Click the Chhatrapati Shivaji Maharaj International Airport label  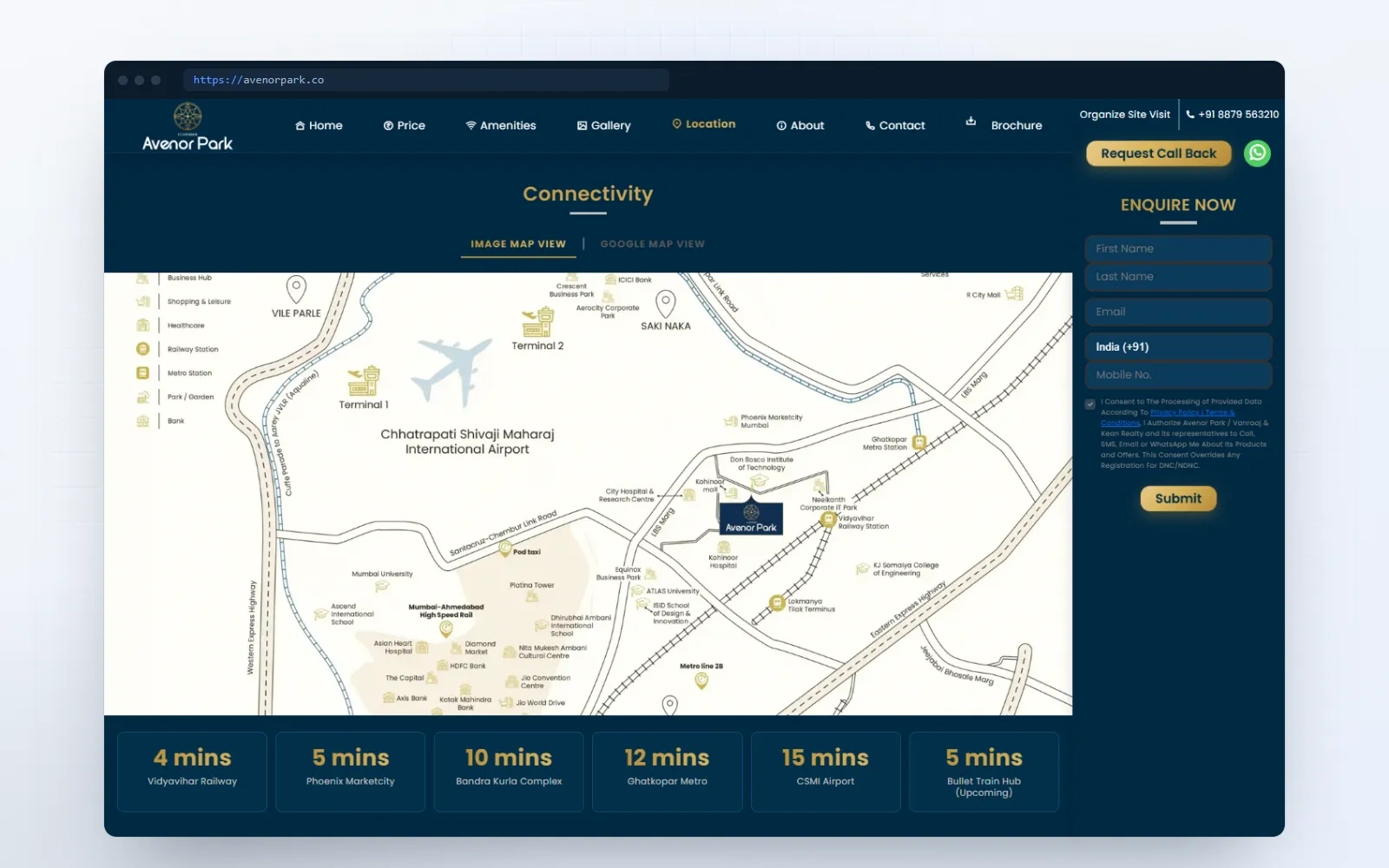[467, 442]
